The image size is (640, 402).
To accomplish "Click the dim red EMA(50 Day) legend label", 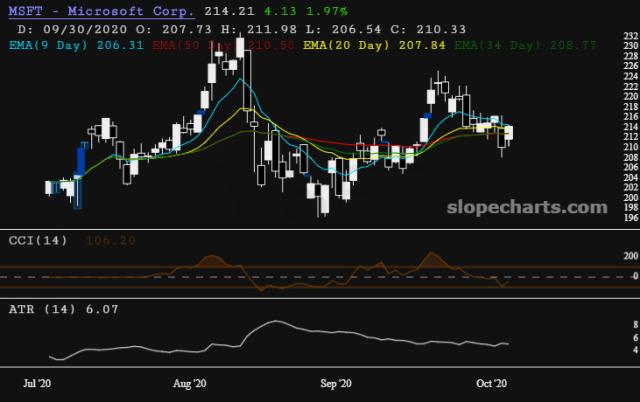I will pos(223,45).
